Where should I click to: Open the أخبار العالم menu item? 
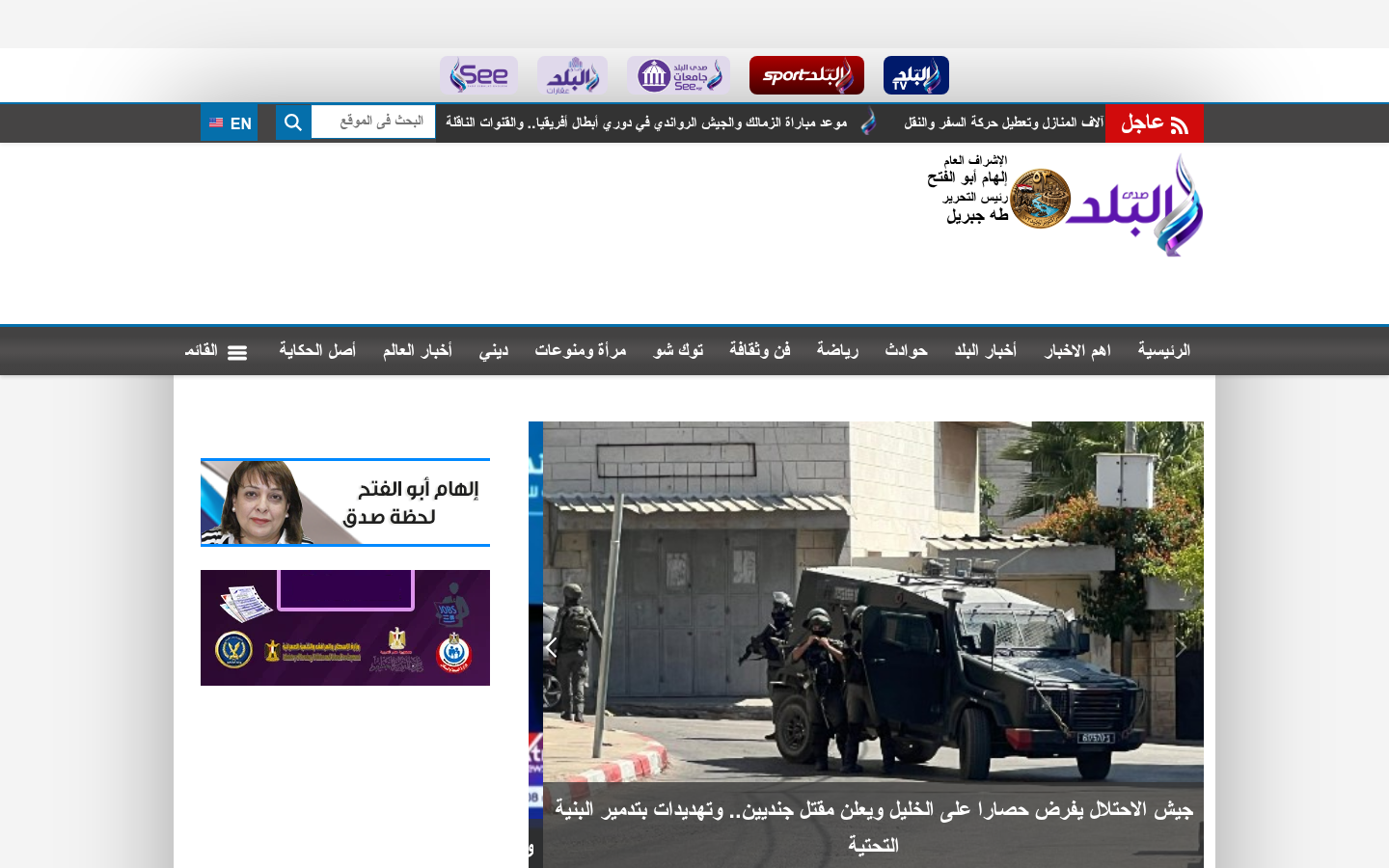click(x=418, y=350)
